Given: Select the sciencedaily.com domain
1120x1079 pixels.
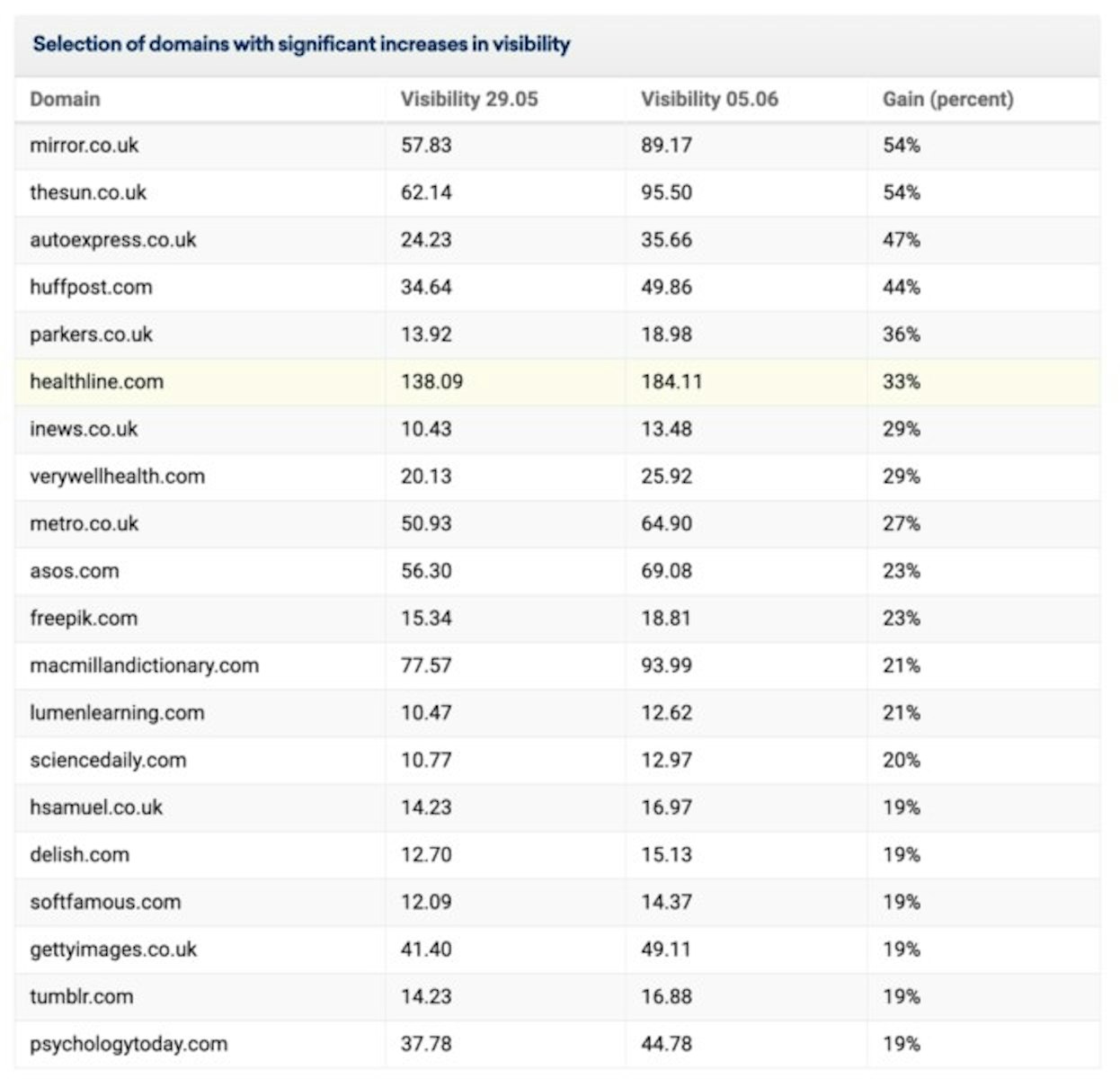Looking at the screenshot, I should click(x=108, y=761).
